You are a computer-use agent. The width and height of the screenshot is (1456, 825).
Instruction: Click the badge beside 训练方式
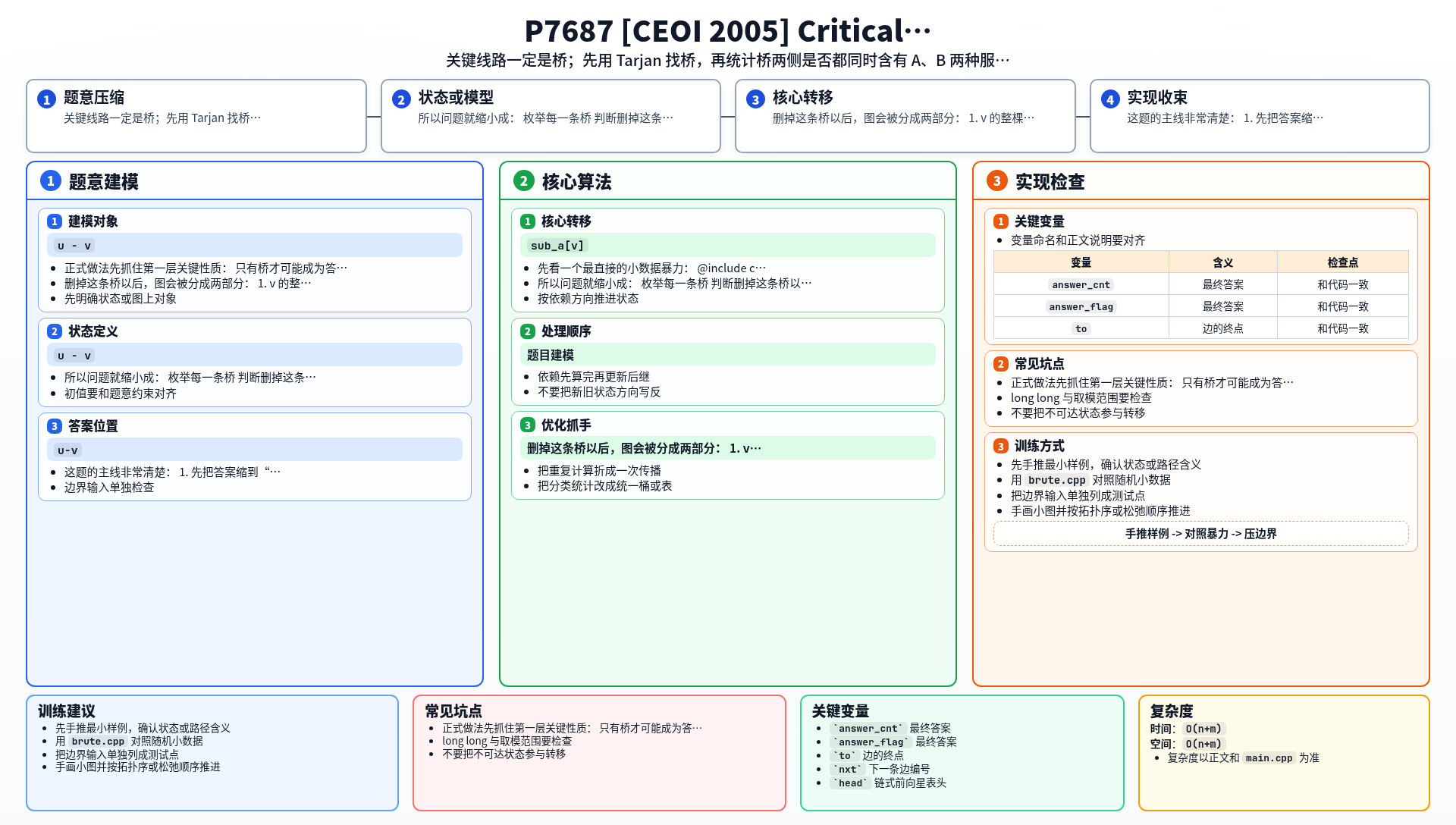1001,447
